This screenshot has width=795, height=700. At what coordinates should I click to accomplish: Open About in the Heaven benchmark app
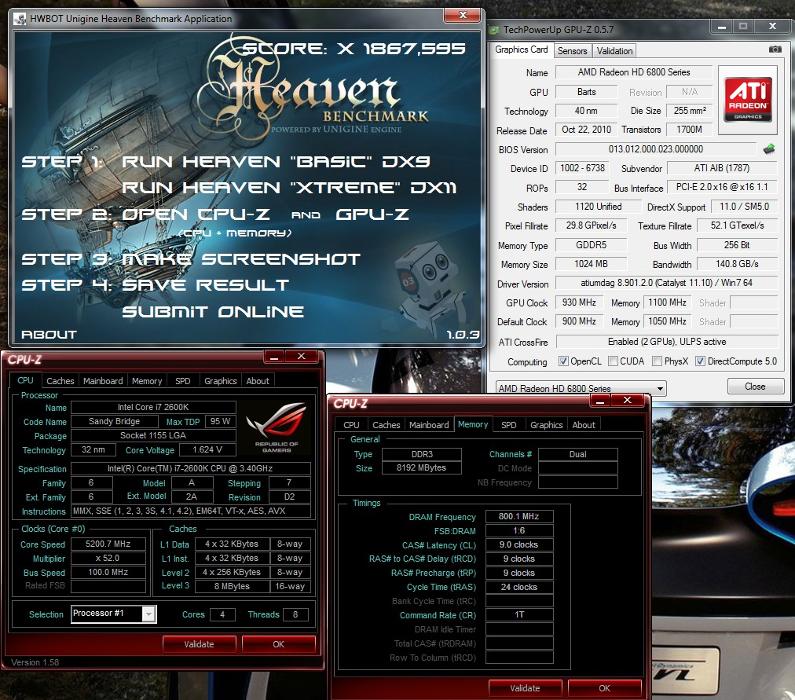click(49, 335)
